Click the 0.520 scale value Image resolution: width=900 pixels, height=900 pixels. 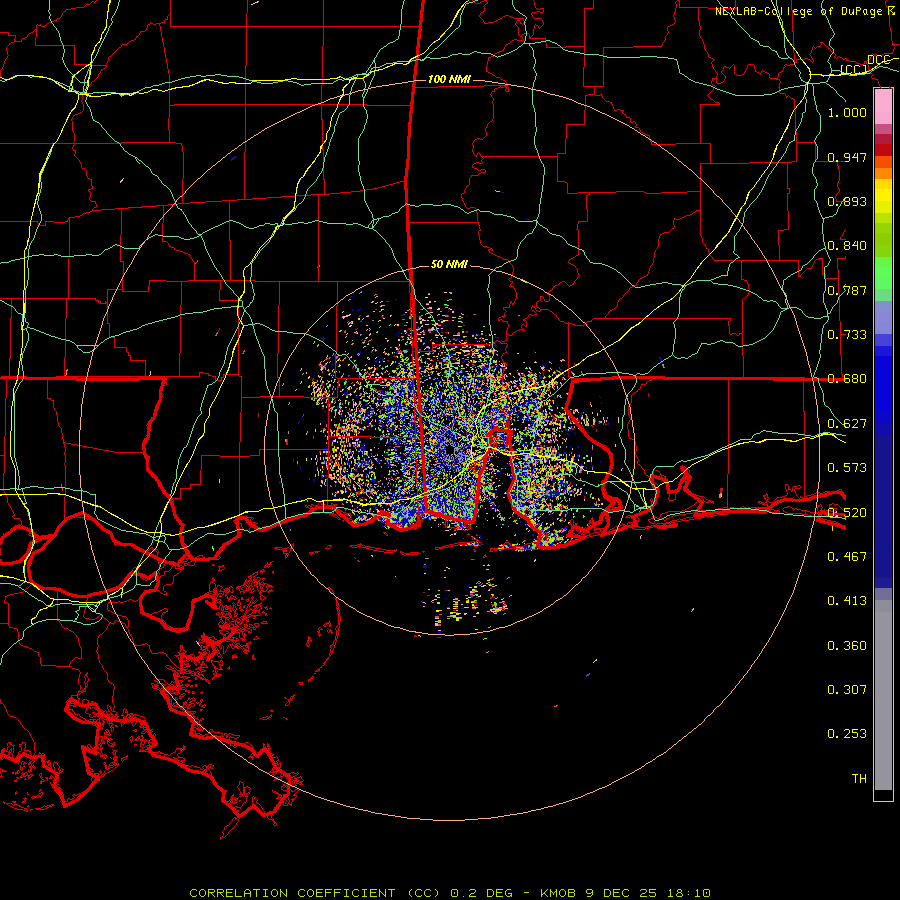coord(847,512)
